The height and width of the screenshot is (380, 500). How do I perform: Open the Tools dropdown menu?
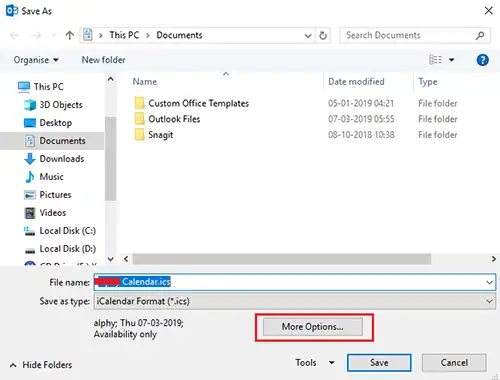315,363
